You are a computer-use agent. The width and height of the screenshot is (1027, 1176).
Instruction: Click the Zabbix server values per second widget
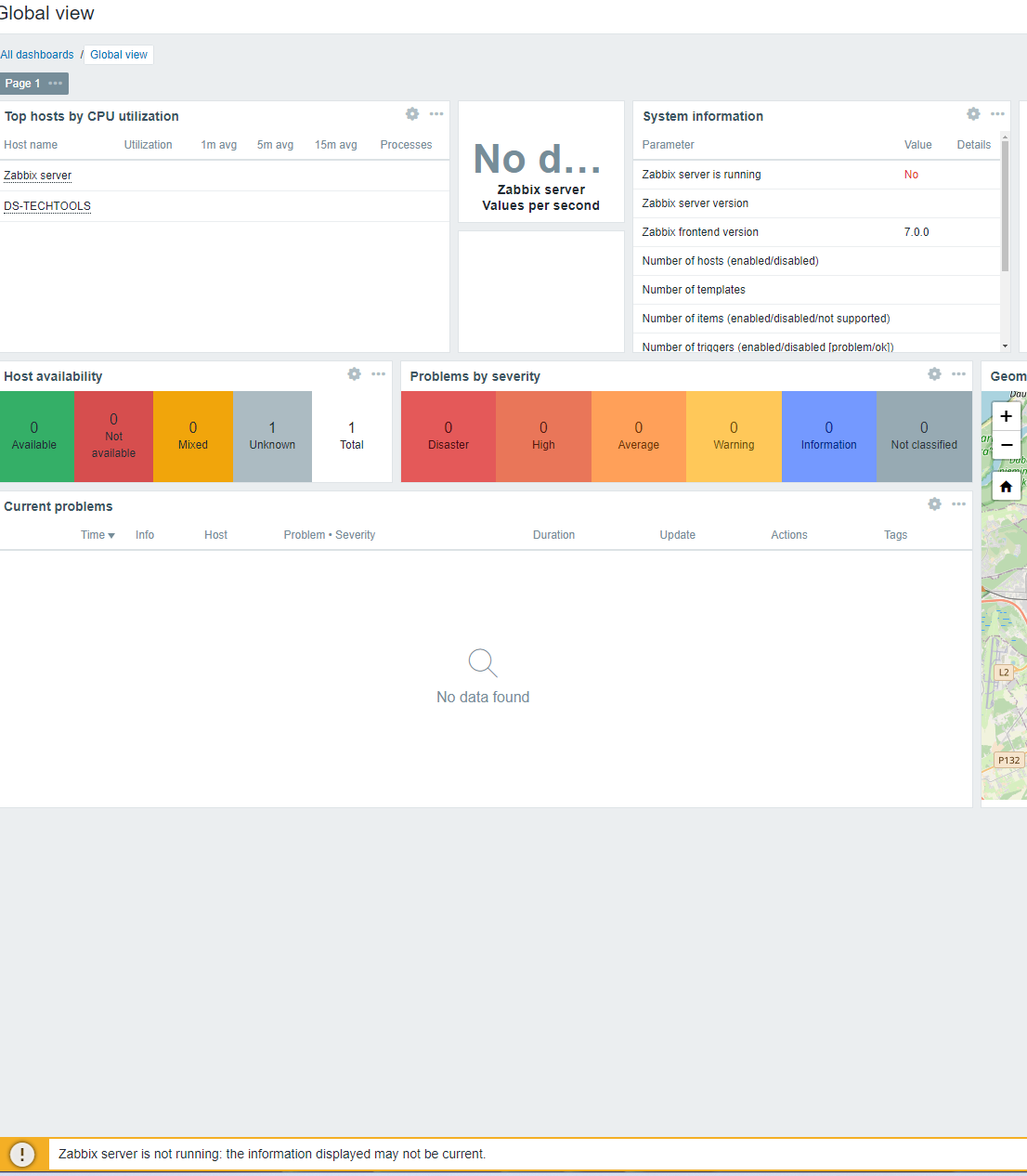click(541, 162)
